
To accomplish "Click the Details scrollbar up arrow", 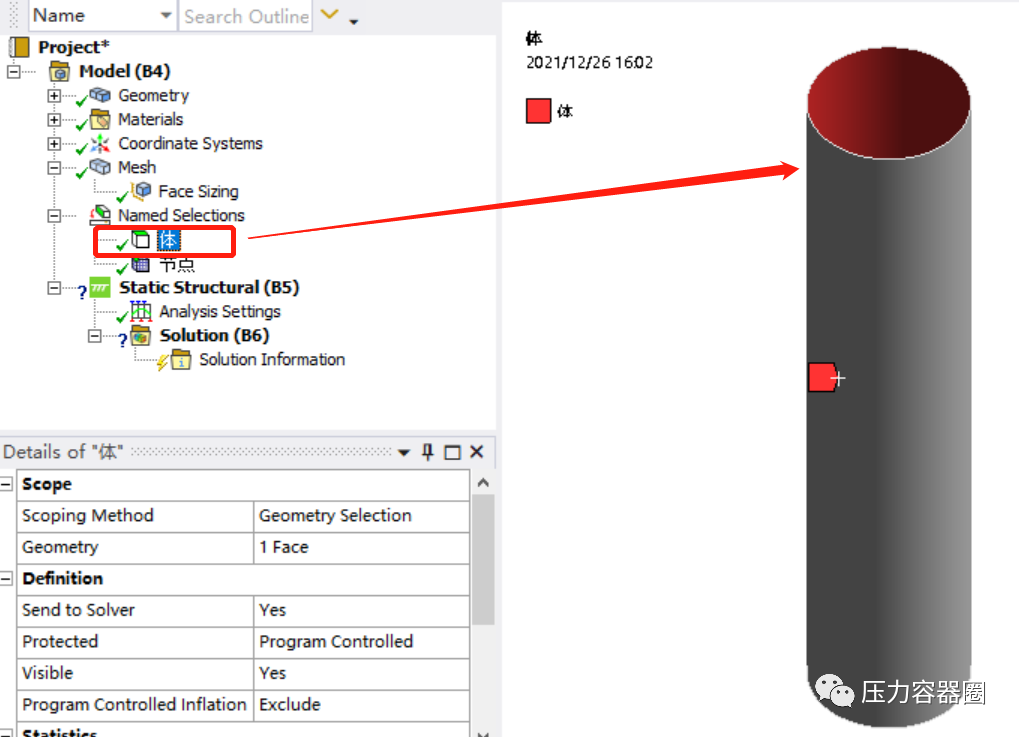I will pyautogui.click(x=483, y=482).
